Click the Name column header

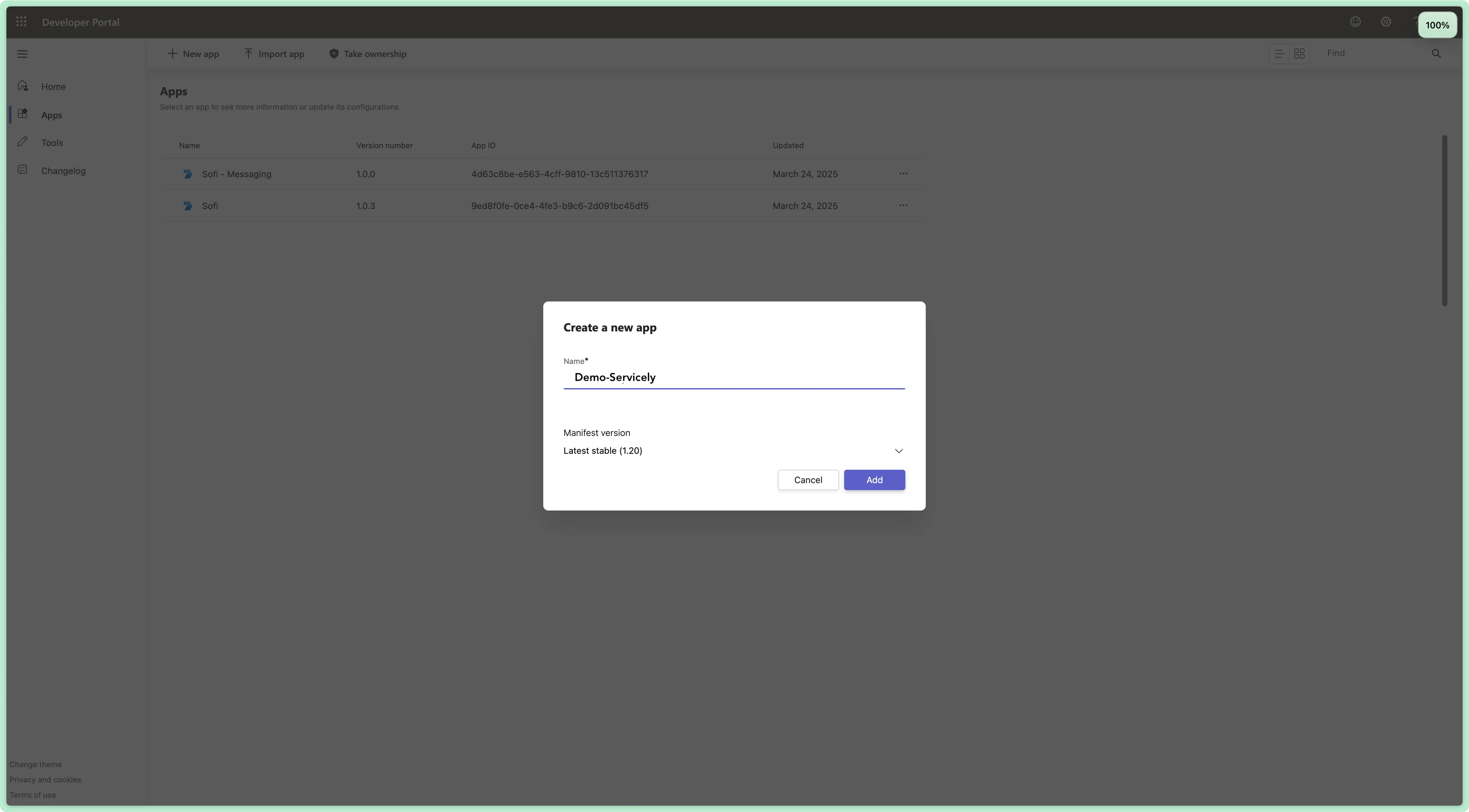[x=189, y=146]
